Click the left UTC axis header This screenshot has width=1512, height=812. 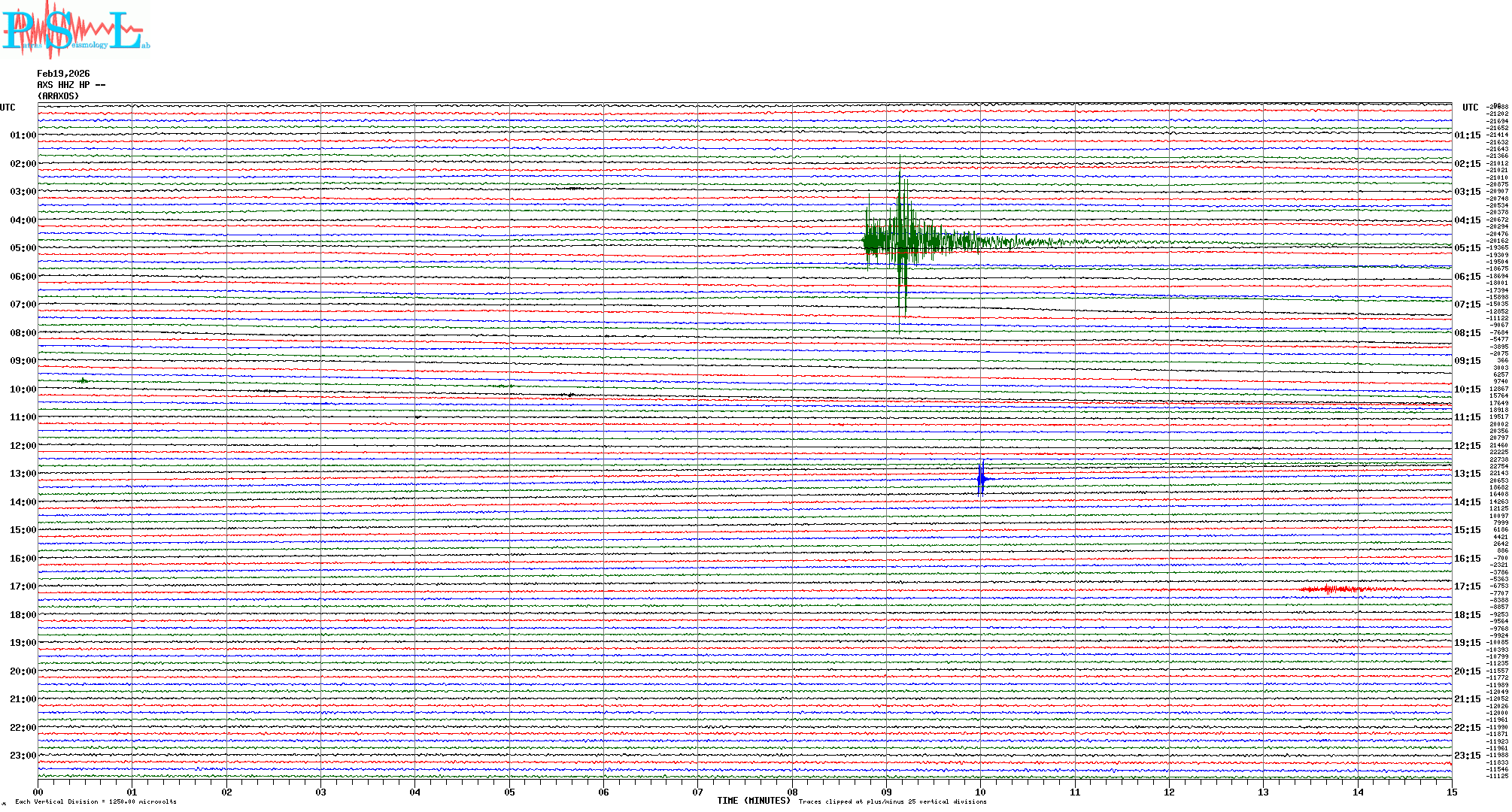8,108
